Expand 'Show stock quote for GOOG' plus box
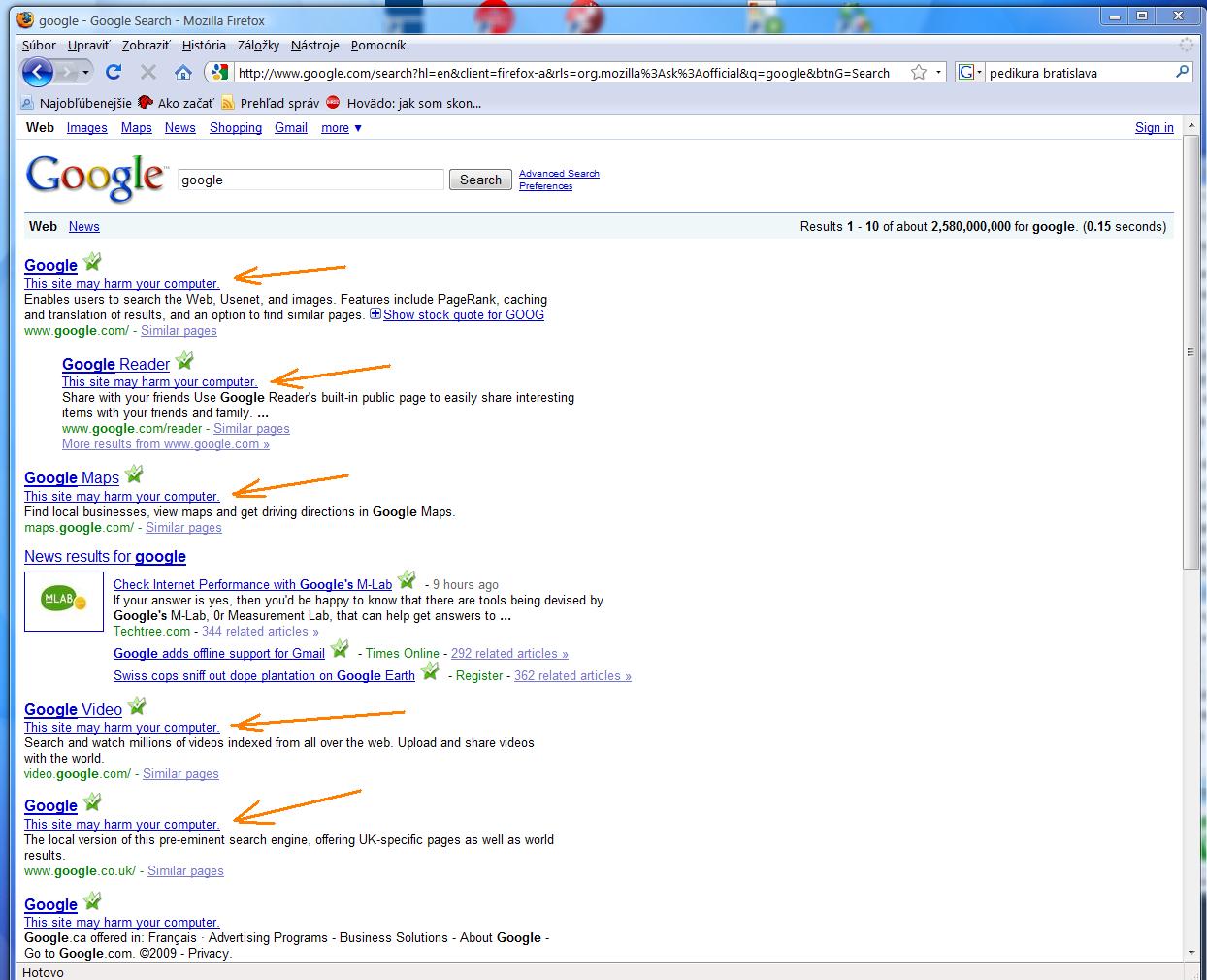Viewport: 1207px width, 980px height. tap(375, 313)
